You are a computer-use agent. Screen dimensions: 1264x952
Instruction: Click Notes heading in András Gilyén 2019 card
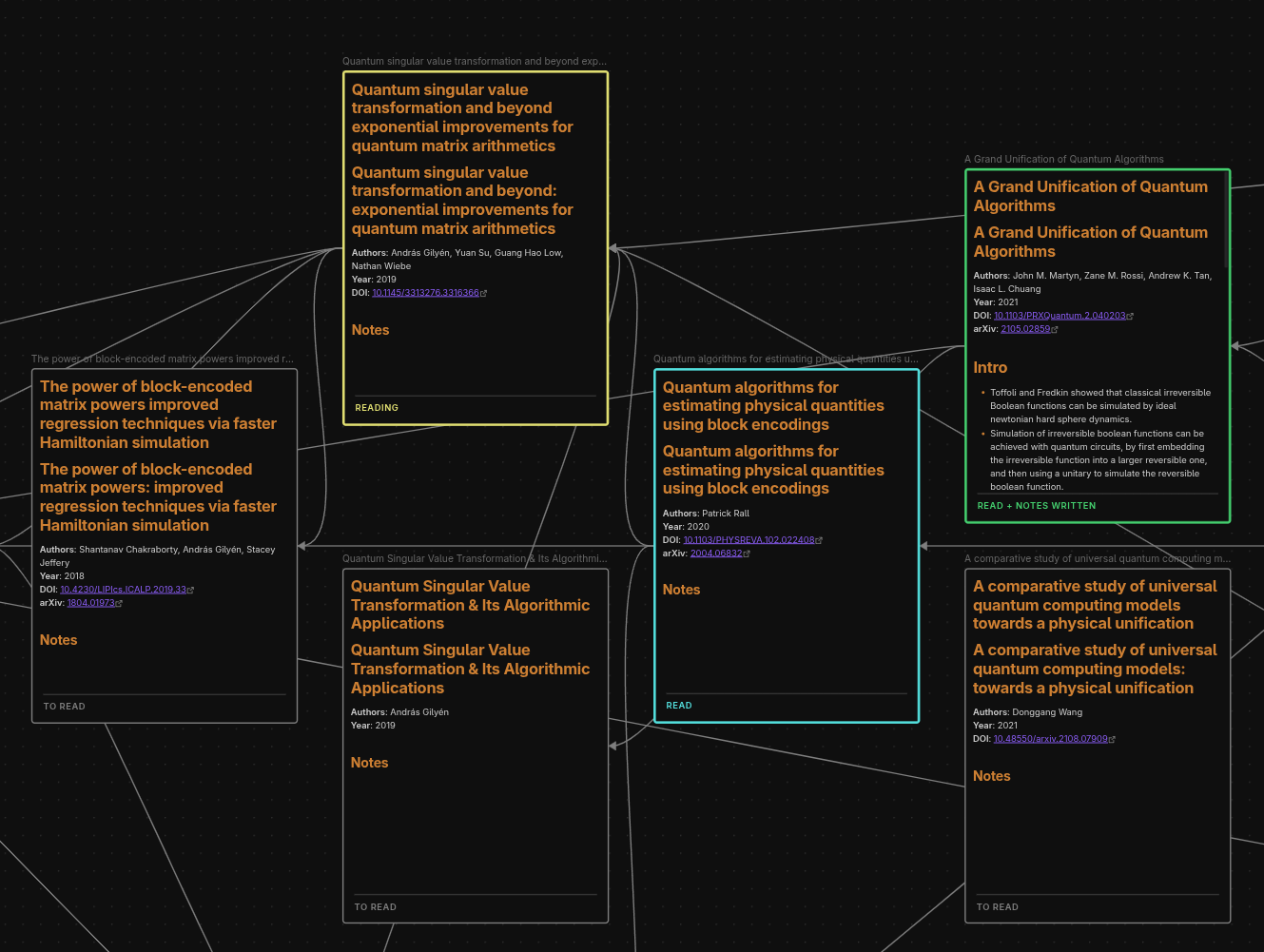tap(370, 763)
